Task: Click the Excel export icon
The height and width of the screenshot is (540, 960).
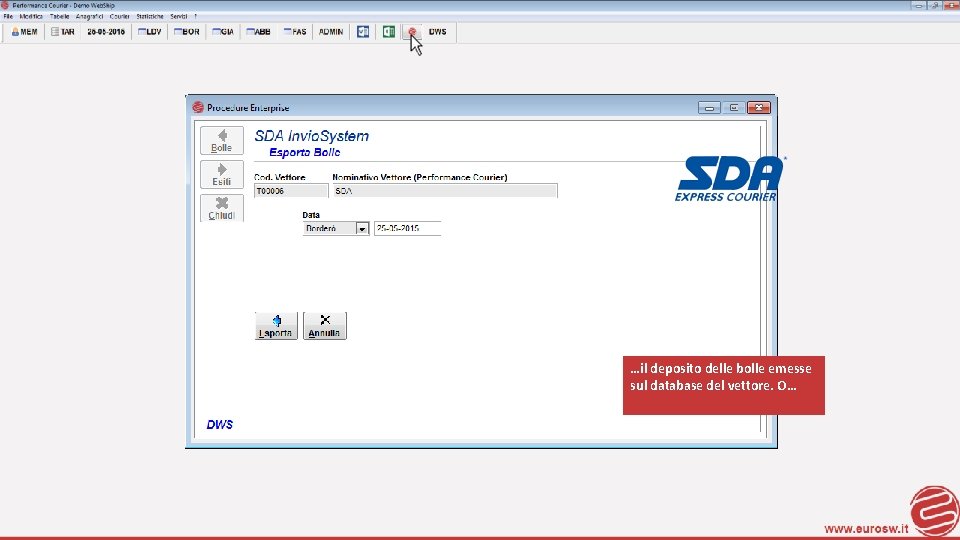Action: [x=389, y=32]
